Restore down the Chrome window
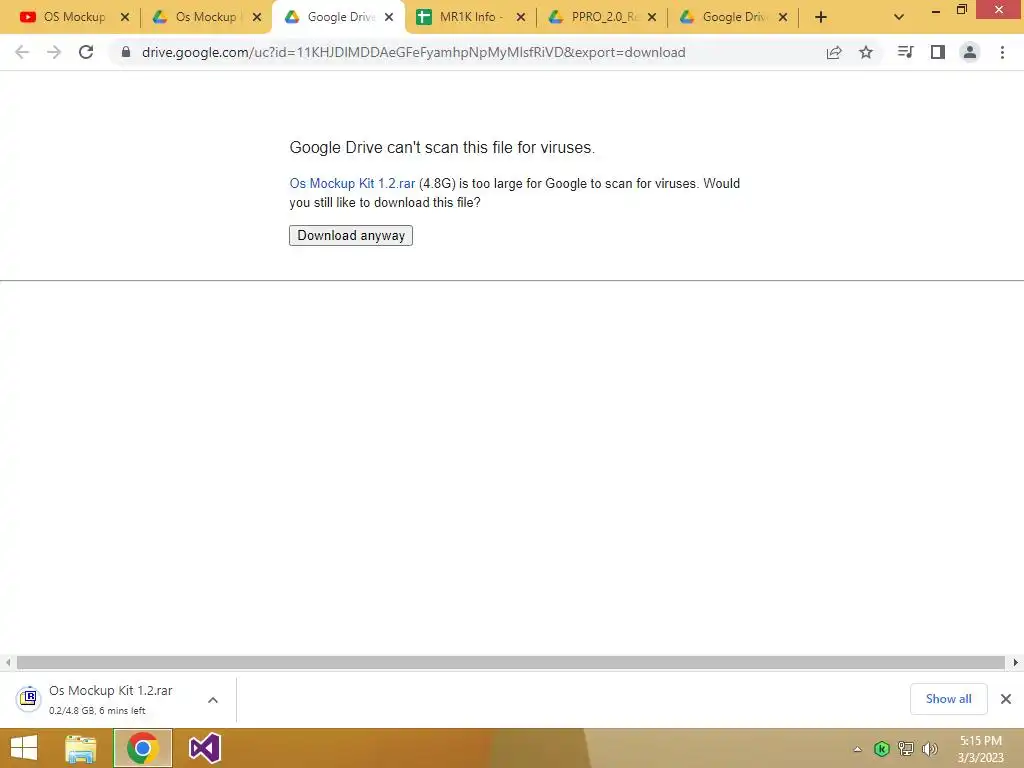Screen dimensions: 1024x768 click(x=961, y=10)
